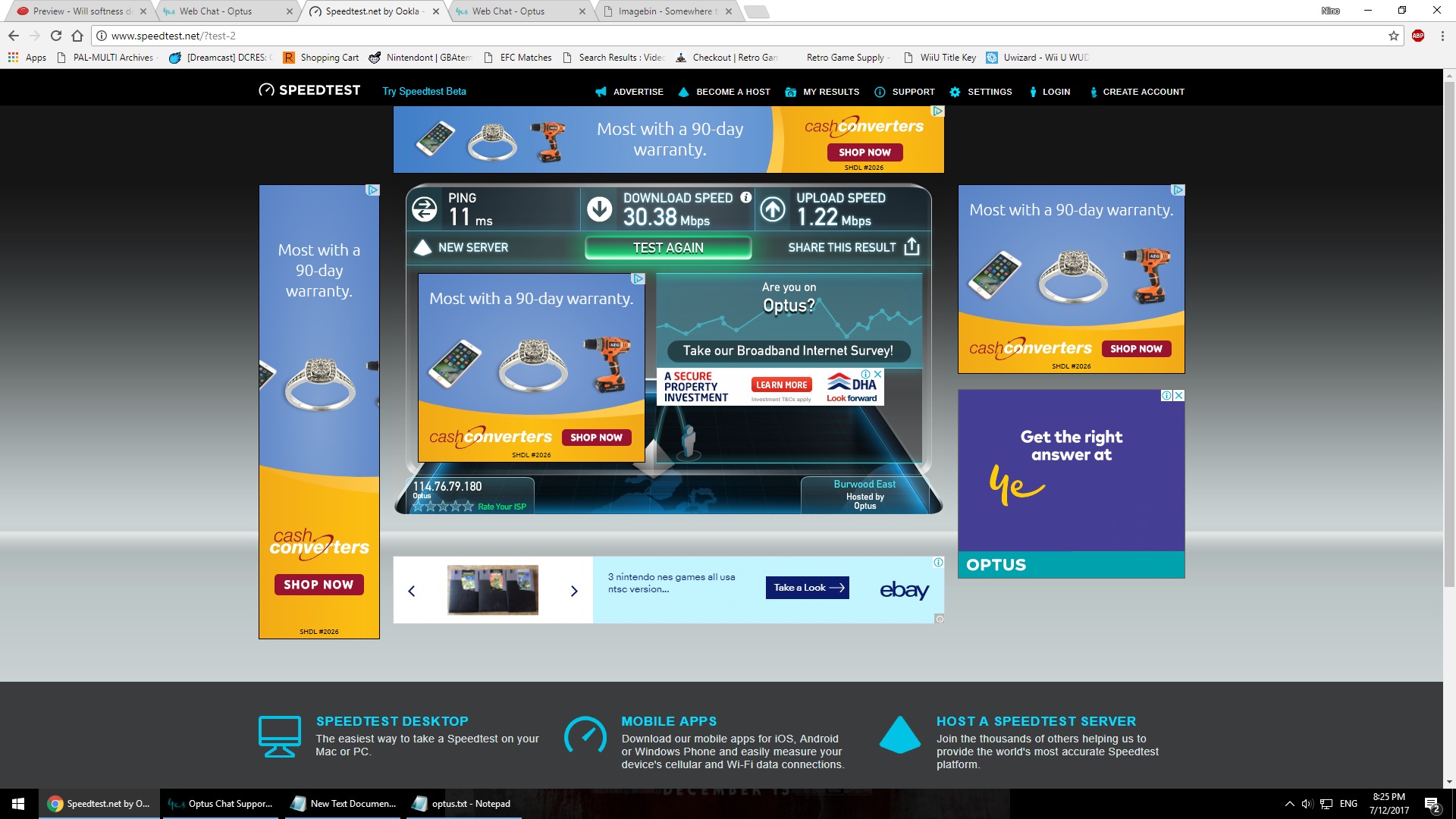Open the network status tray icon

tap(1326, 804)
